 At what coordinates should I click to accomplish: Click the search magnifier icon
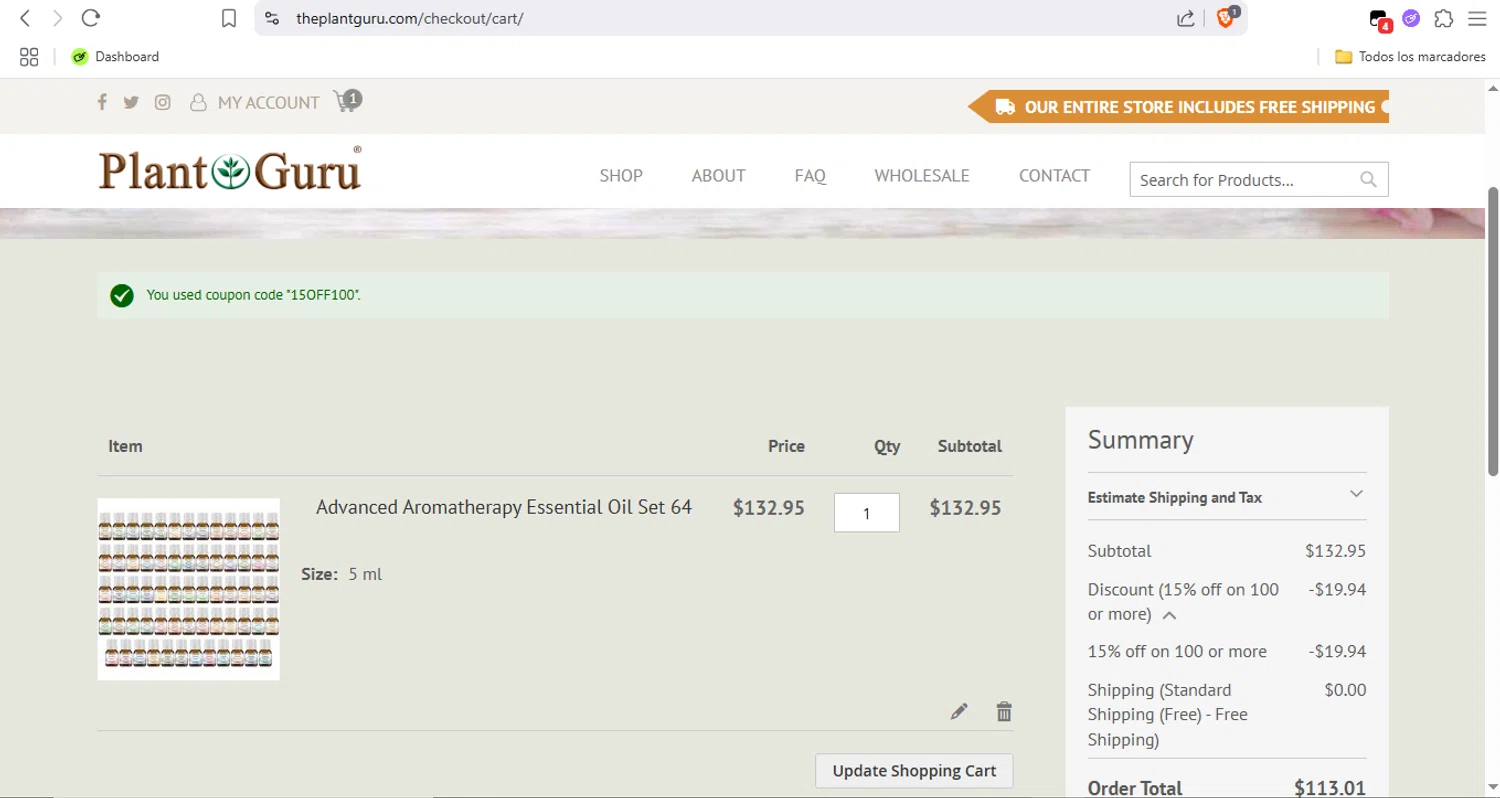click(1369, 180)
